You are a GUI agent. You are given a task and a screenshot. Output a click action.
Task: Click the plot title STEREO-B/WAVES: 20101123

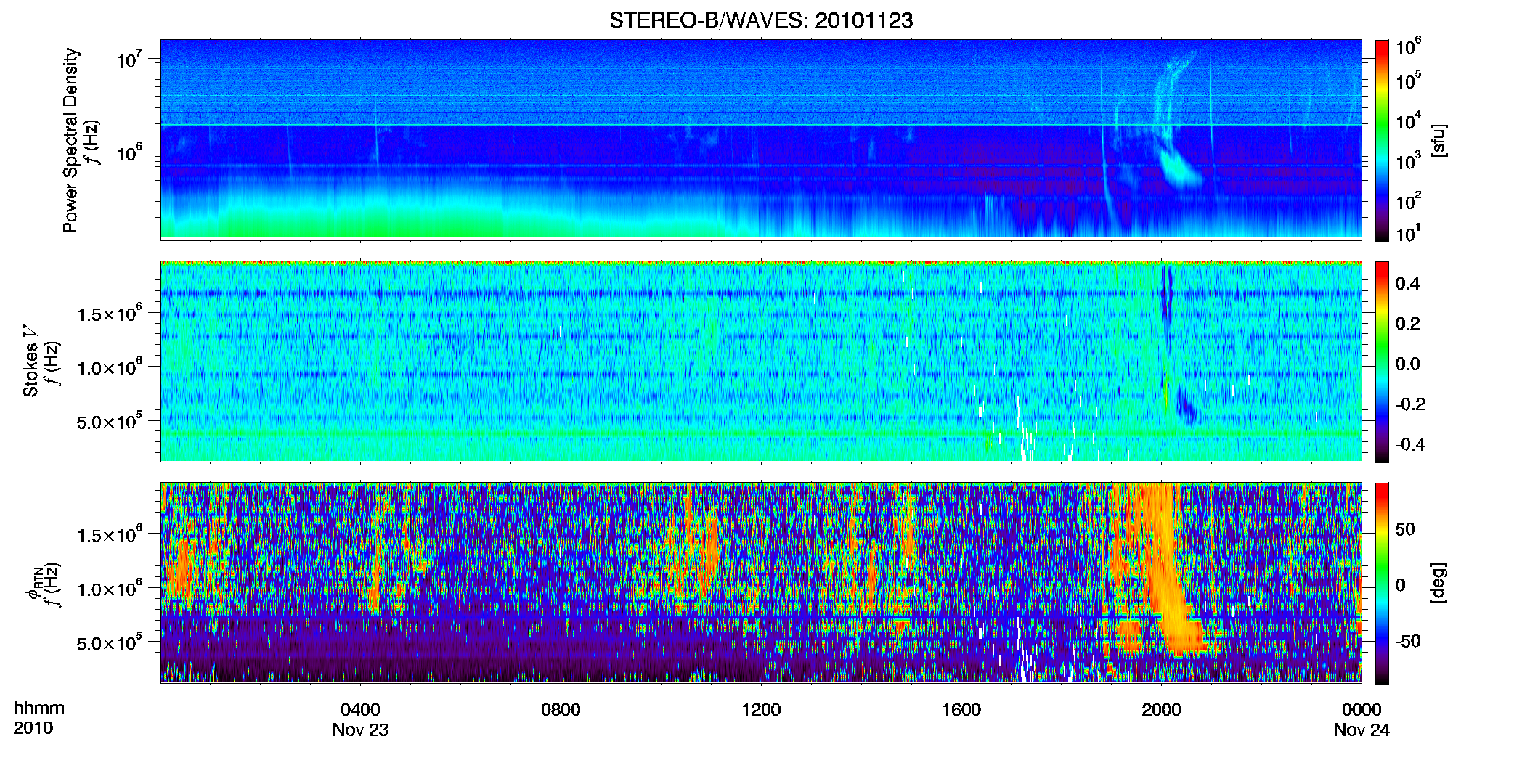click(x=761, y=20)
